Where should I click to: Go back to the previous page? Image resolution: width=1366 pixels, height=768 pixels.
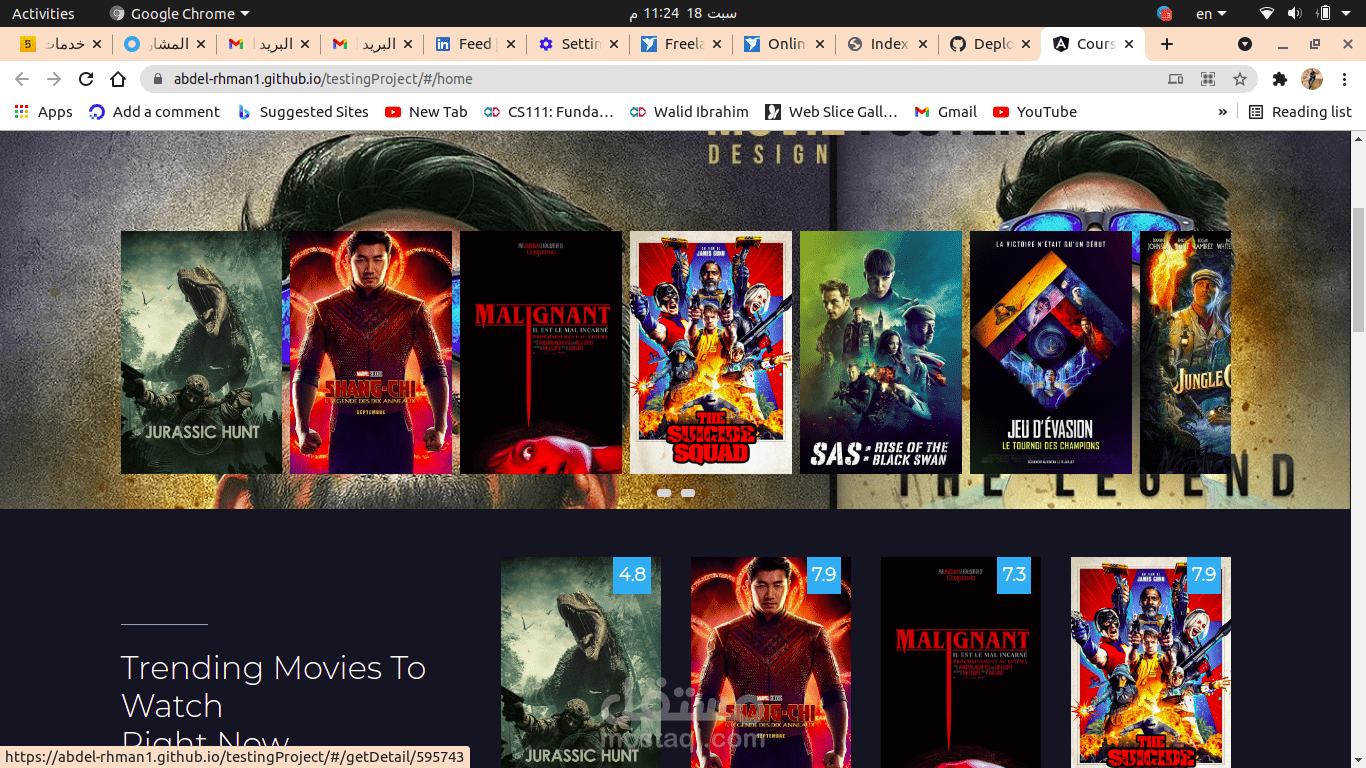coord(22,79)
